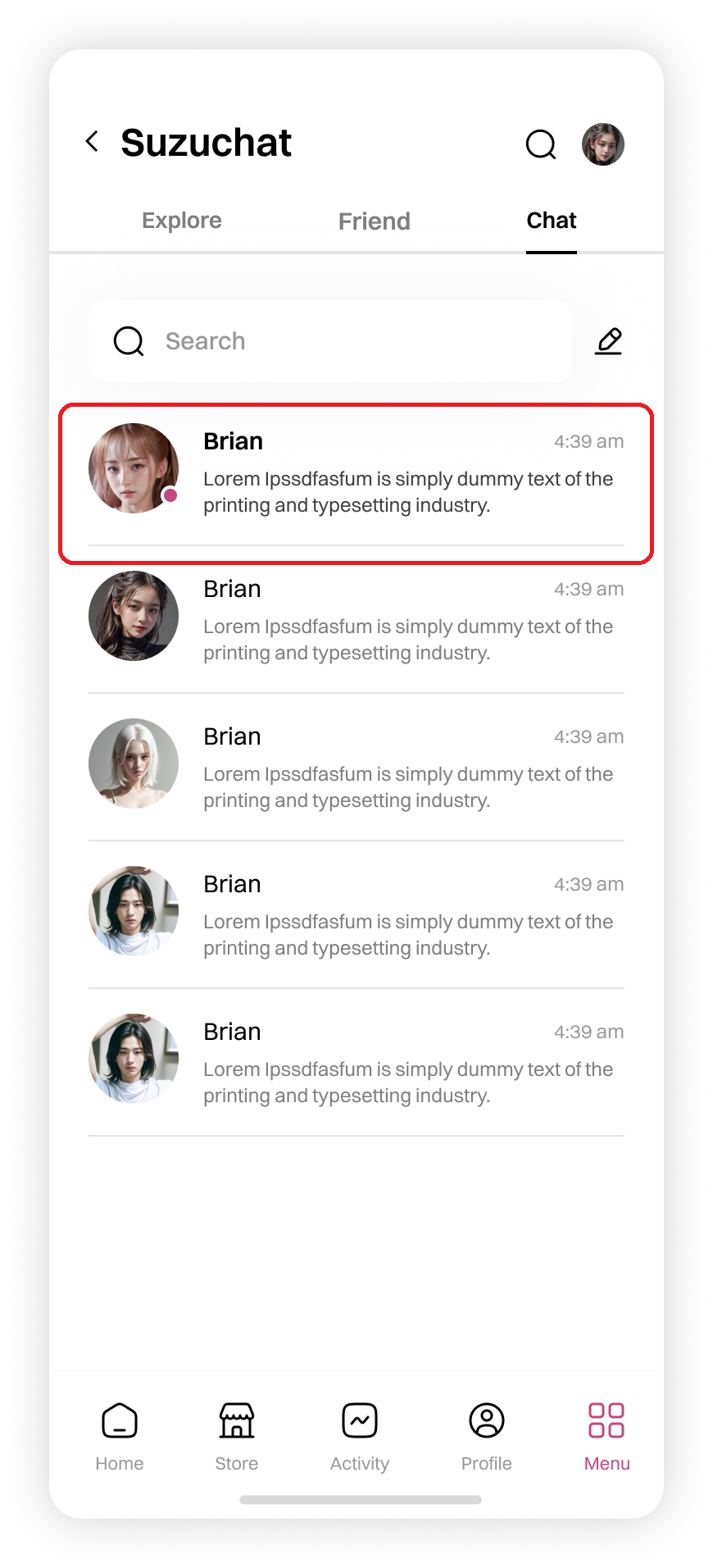Open the highlighted first Brian chat
Screen dimensions: 713x1568
(356, 484)
